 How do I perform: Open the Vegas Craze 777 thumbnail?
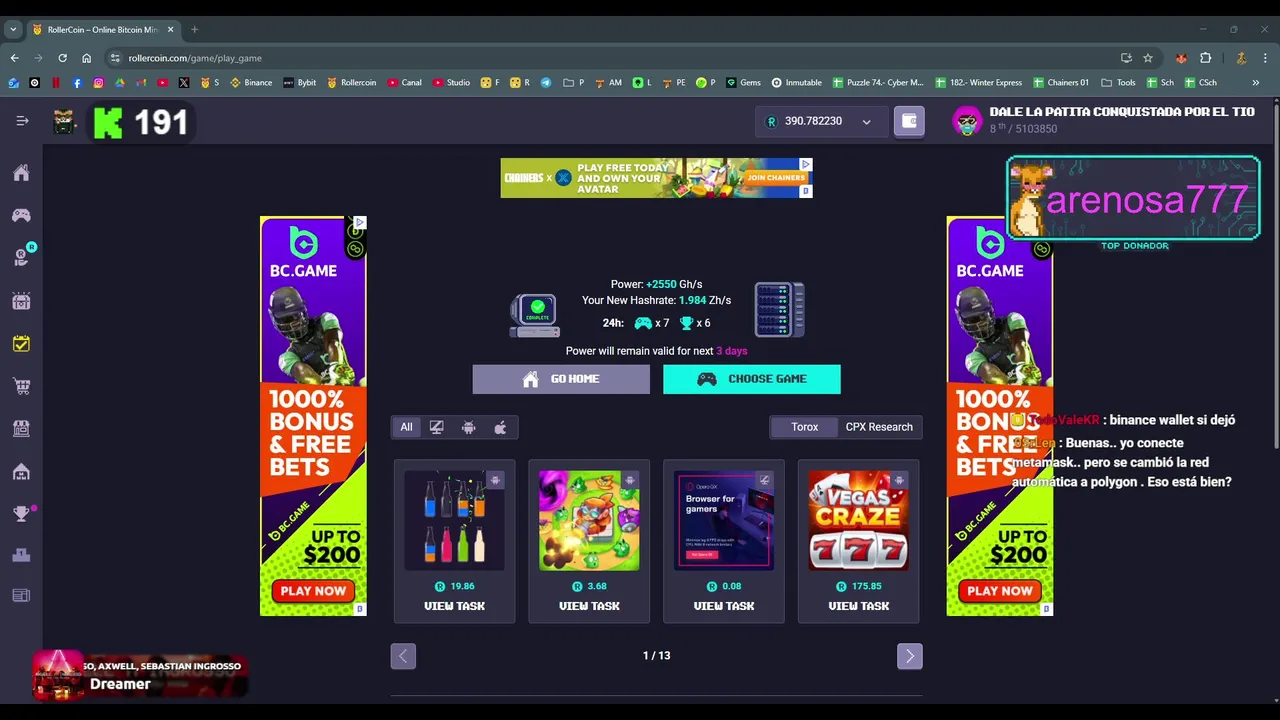[859, 521]
